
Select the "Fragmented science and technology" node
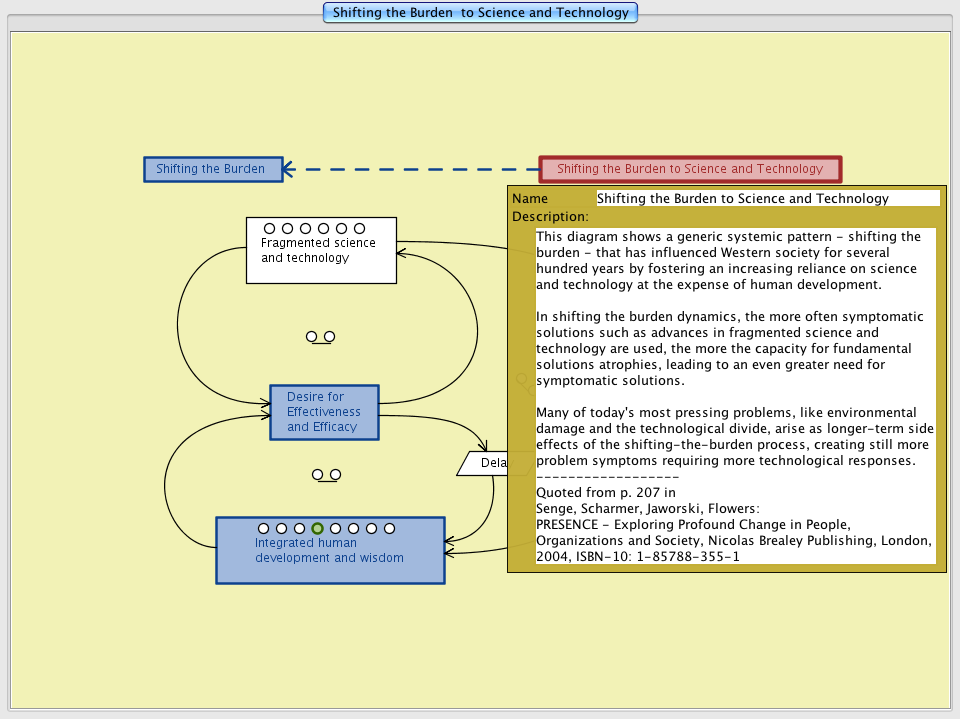[x=320, y=258]
